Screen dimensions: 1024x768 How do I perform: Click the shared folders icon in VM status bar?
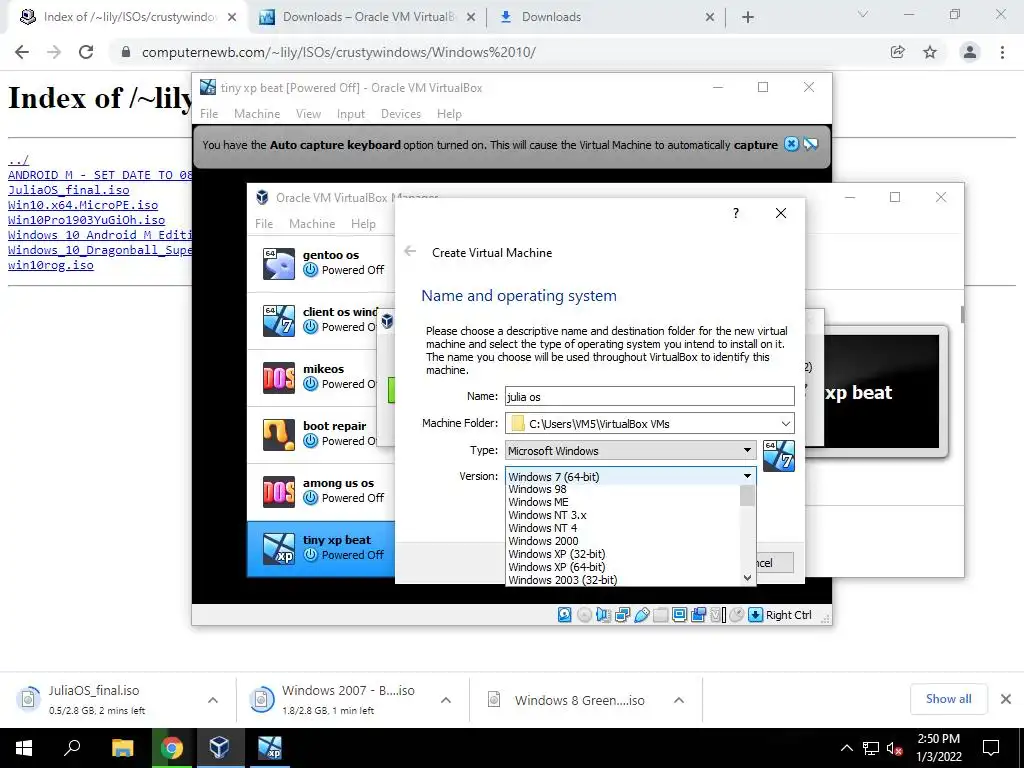click(x=660, y=615)
